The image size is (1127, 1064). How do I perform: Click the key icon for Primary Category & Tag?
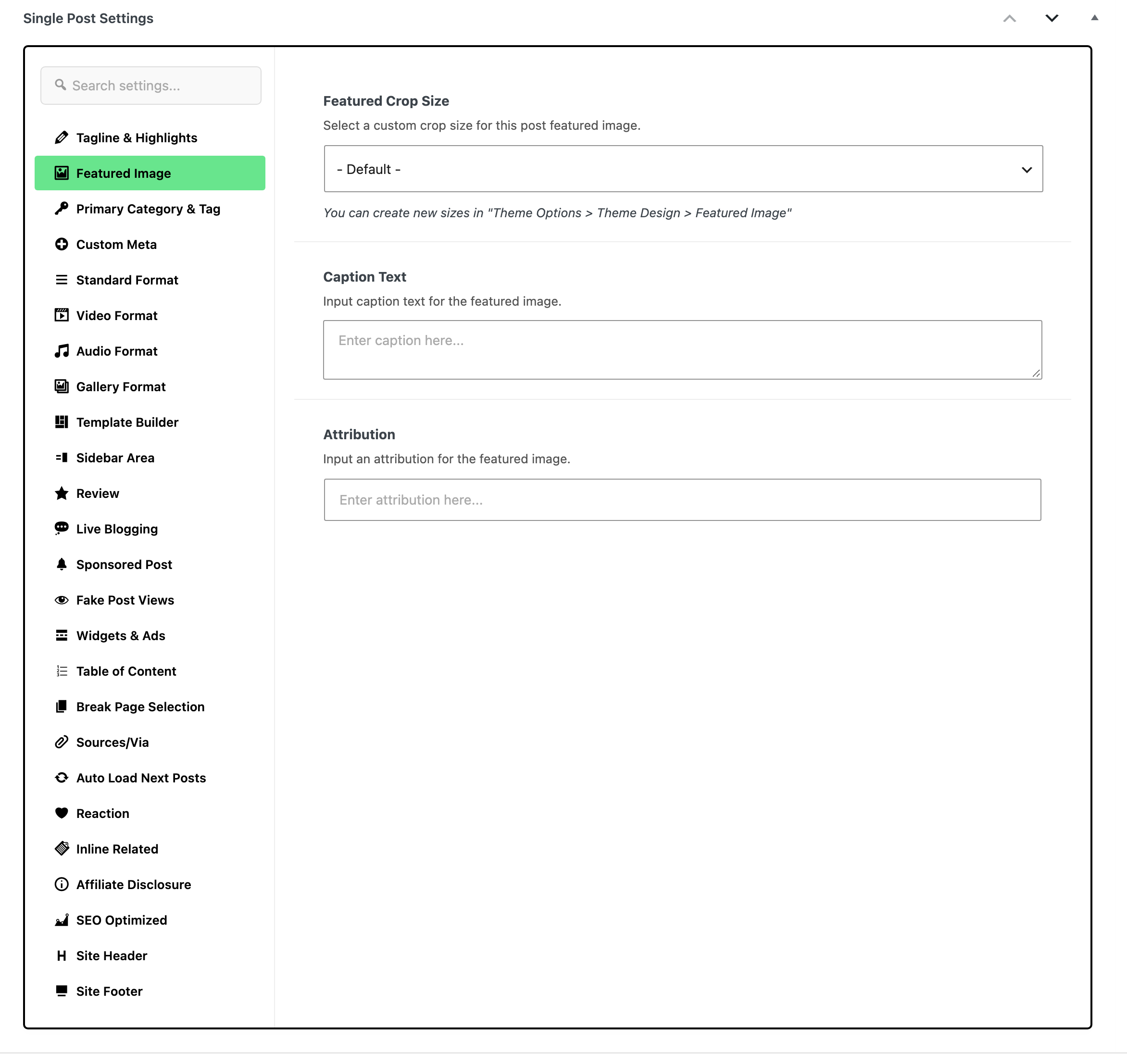pos(61,209)
